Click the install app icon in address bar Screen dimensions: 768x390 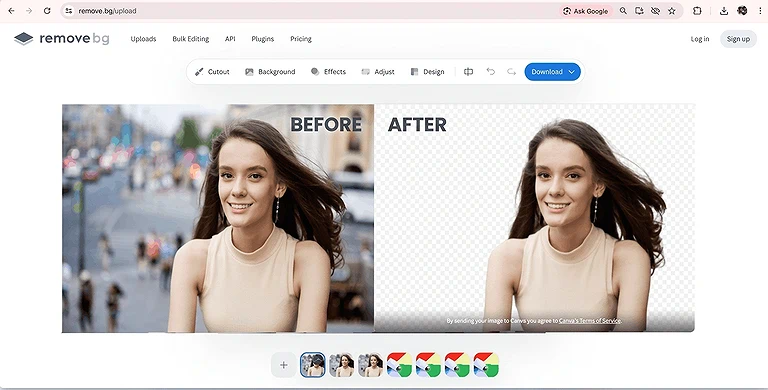coord(639,11)
